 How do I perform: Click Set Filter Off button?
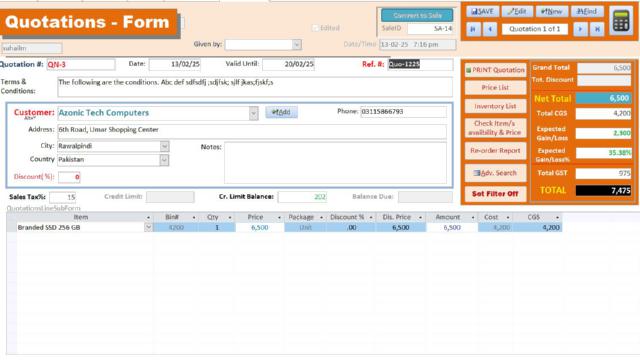tap(495, 193)
